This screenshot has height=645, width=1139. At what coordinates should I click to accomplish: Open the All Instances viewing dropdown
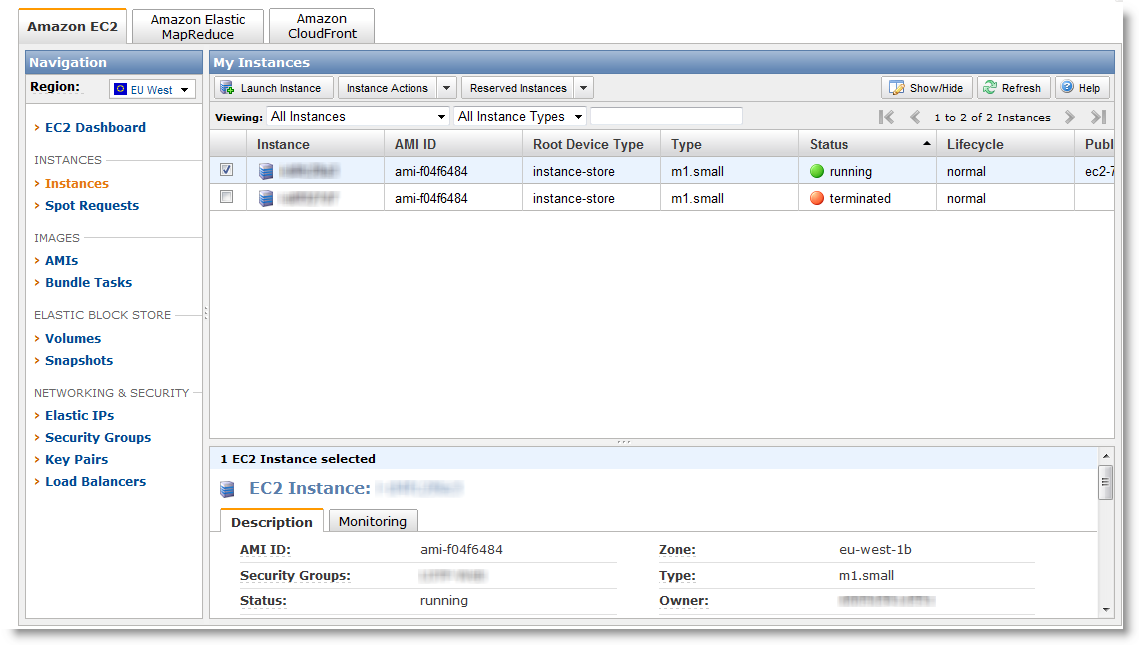click(358, 116)
